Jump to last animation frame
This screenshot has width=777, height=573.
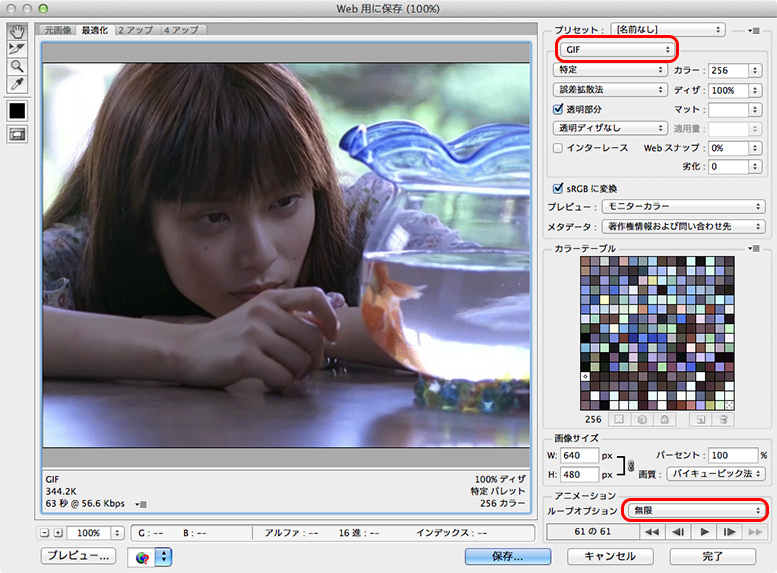(756, 532)
